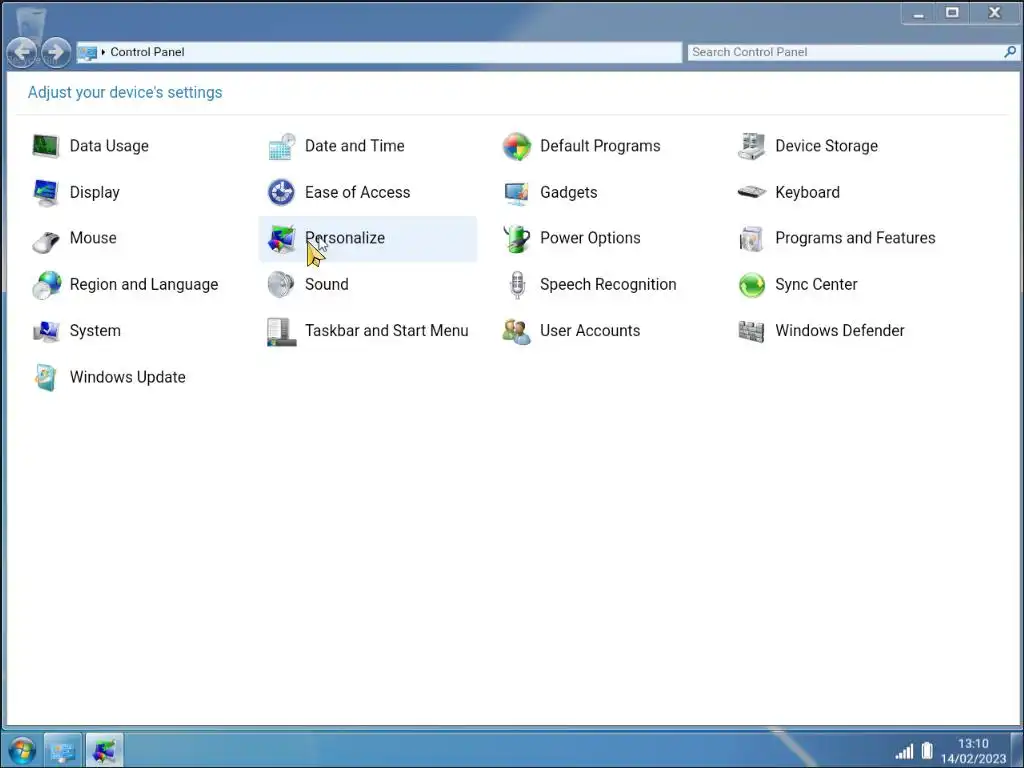This screenshot has width=1024, height=768.
Task: Click the Gadgets icon
Action: tap(517, 193)
